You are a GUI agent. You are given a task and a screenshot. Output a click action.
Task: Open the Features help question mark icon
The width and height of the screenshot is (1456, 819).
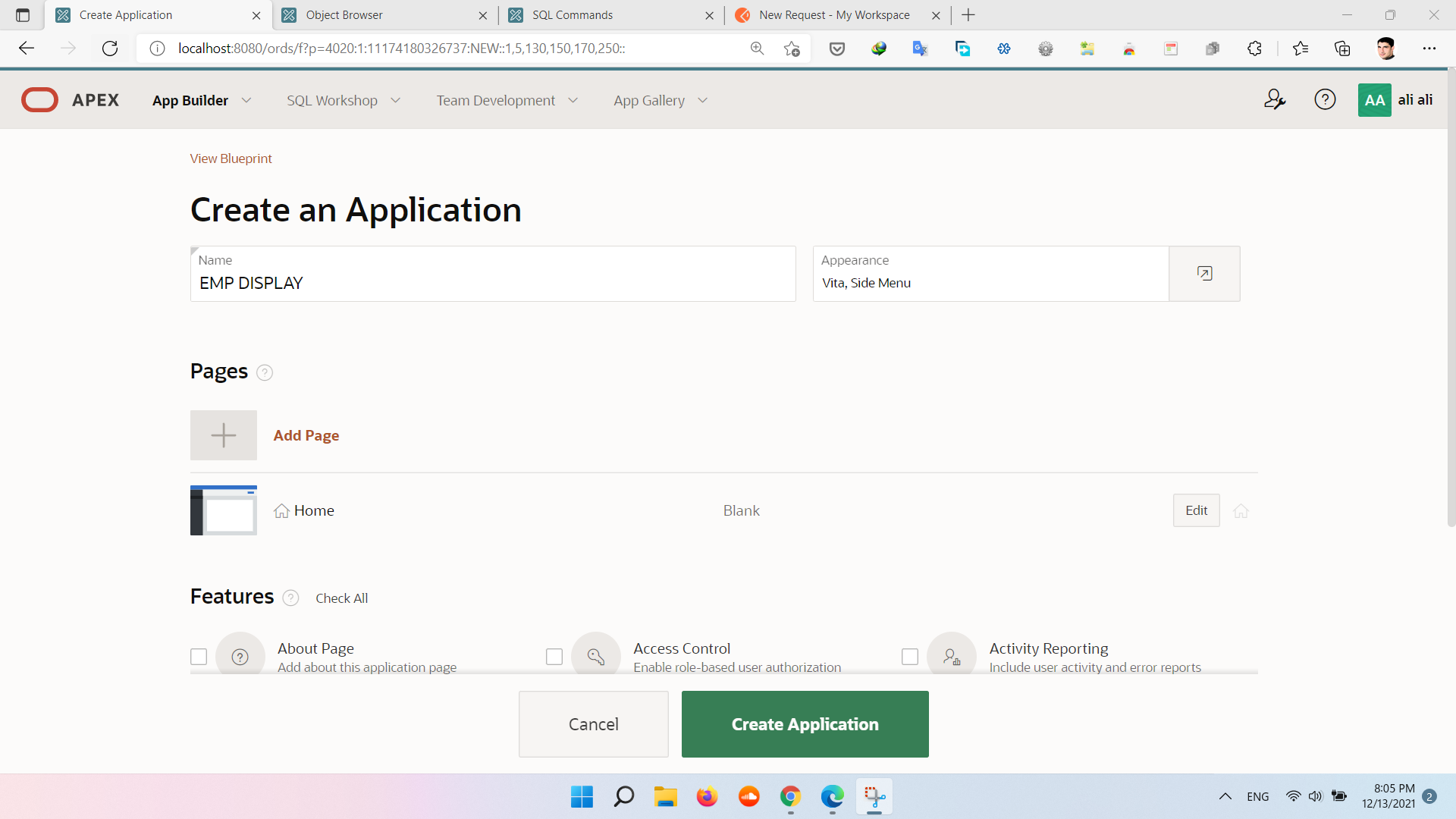pos(290,598)
